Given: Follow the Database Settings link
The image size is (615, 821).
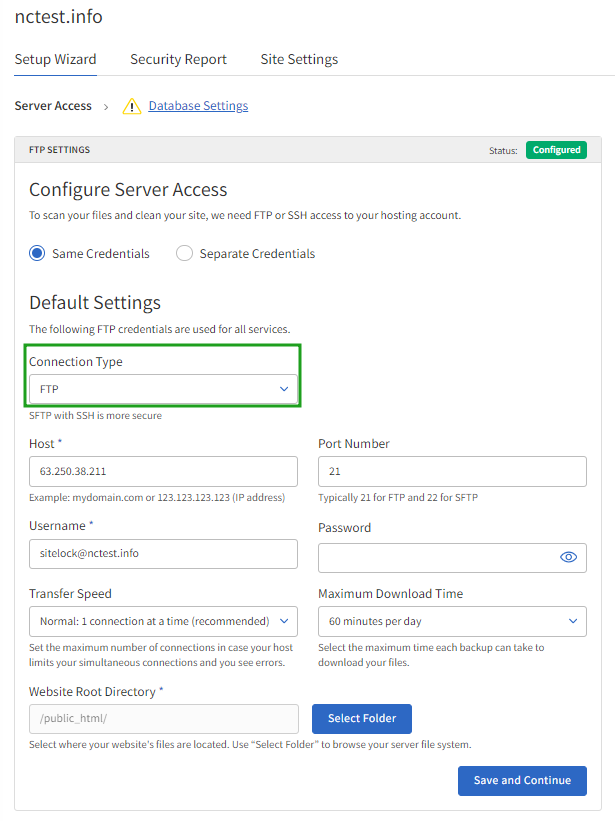Looking at the screenshot, I should click(198, 106).
